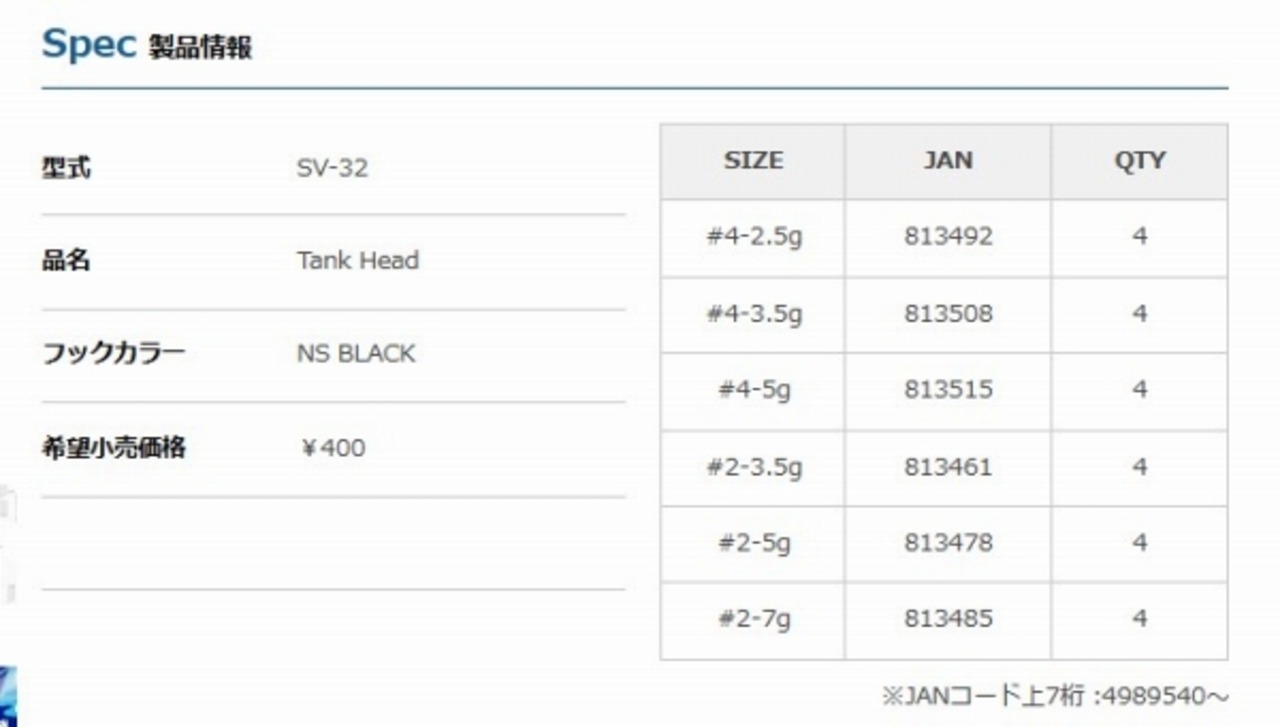Select the #2-3.5g size cell
The height and width of the screenshot is (727, 1280).
(753, 467)
